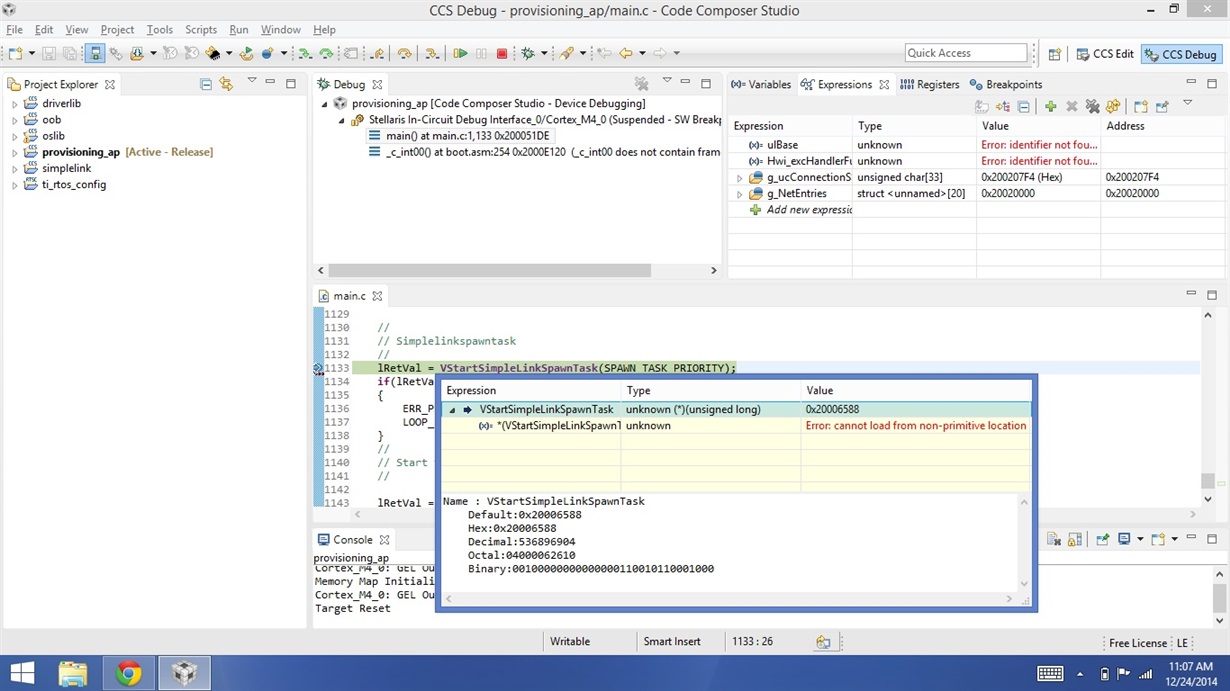Toggle Link with Editor in Project Explorer
Image resolution: width=1230 pixels, height=691 pixels.
pos(227,84)
